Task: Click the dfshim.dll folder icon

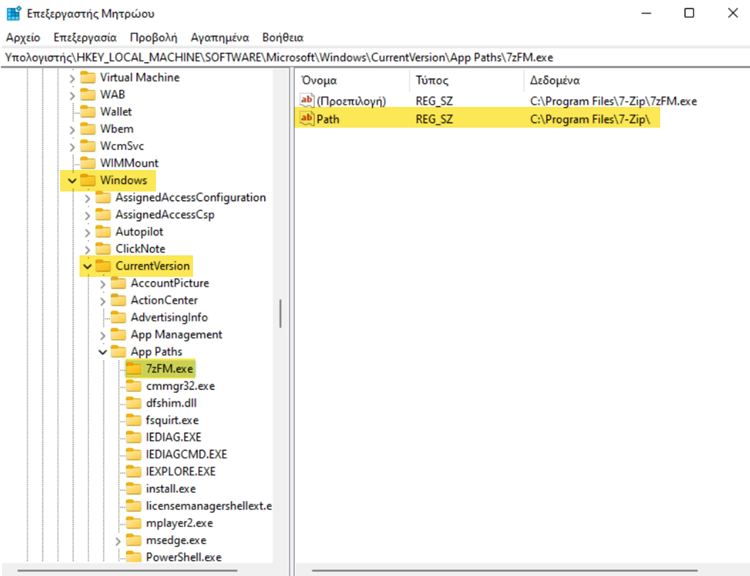Action: click(x=134, y=403)
